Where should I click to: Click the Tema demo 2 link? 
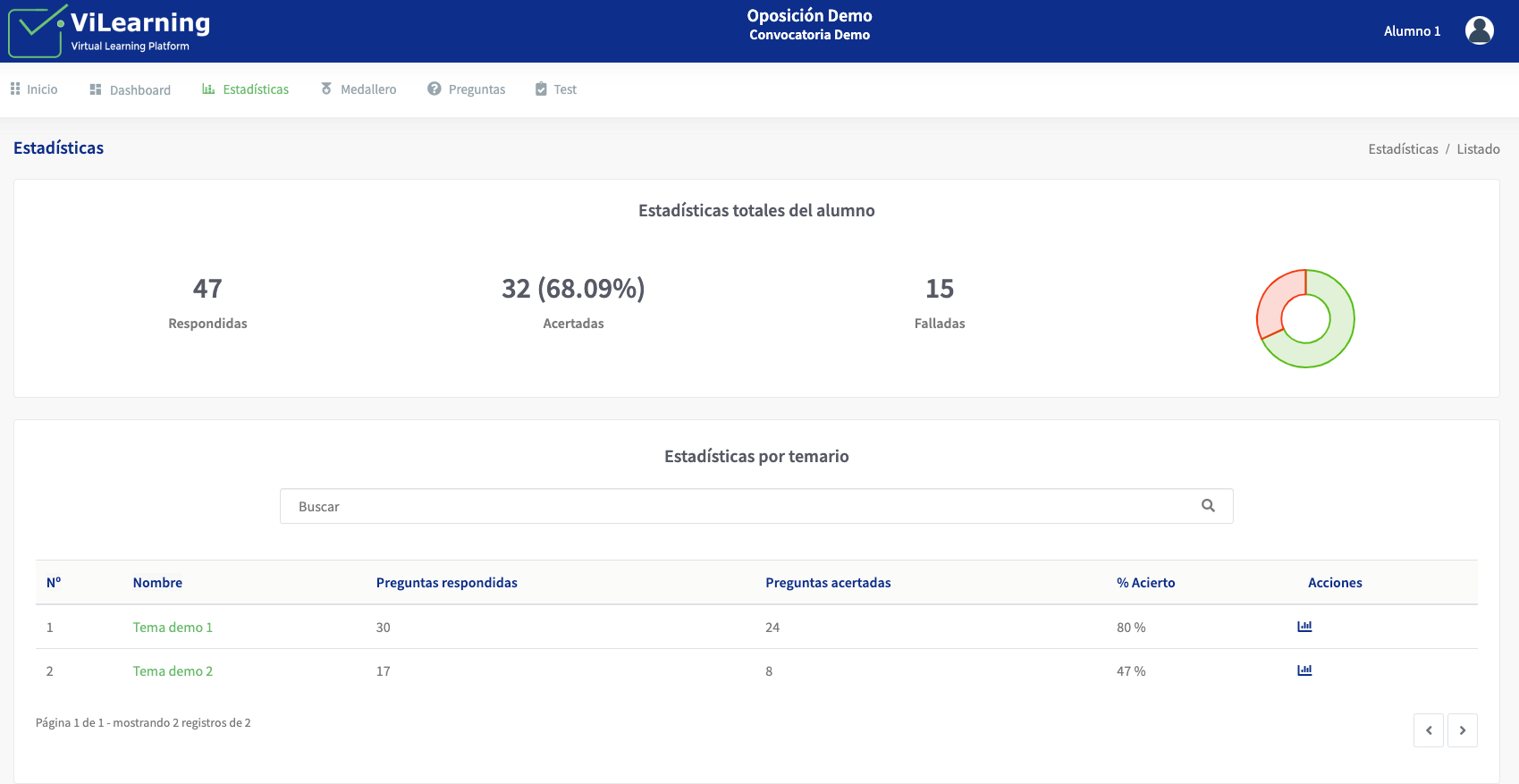point(173,671)
